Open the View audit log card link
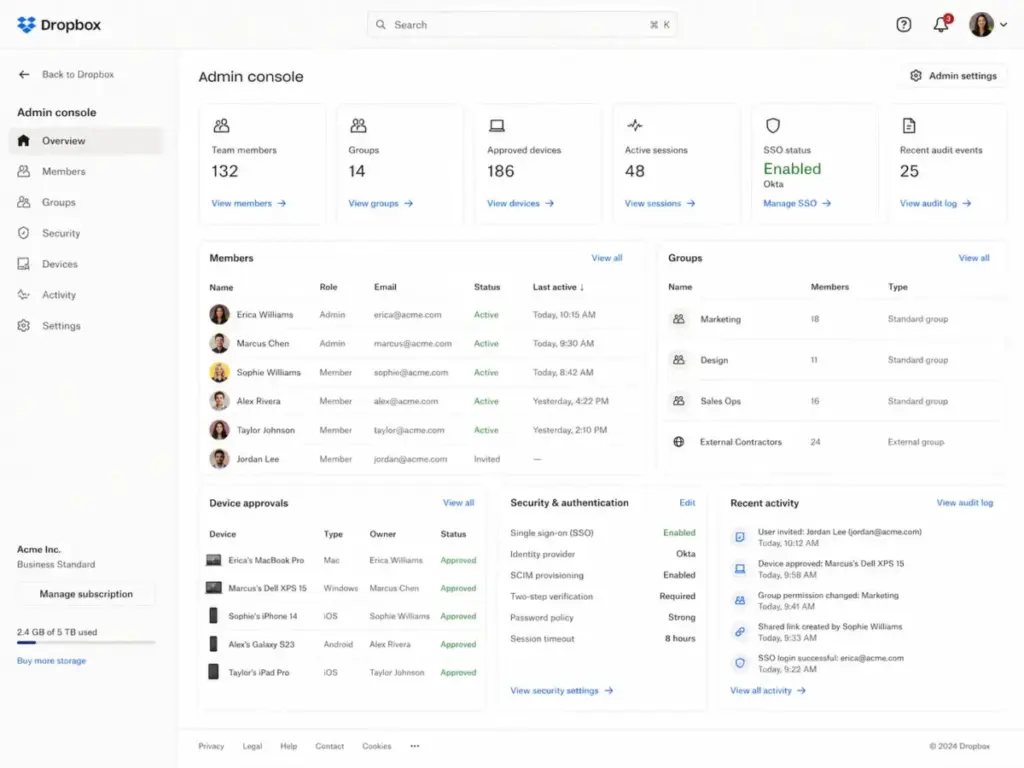 pyautogui.click(x=935, y=203)
